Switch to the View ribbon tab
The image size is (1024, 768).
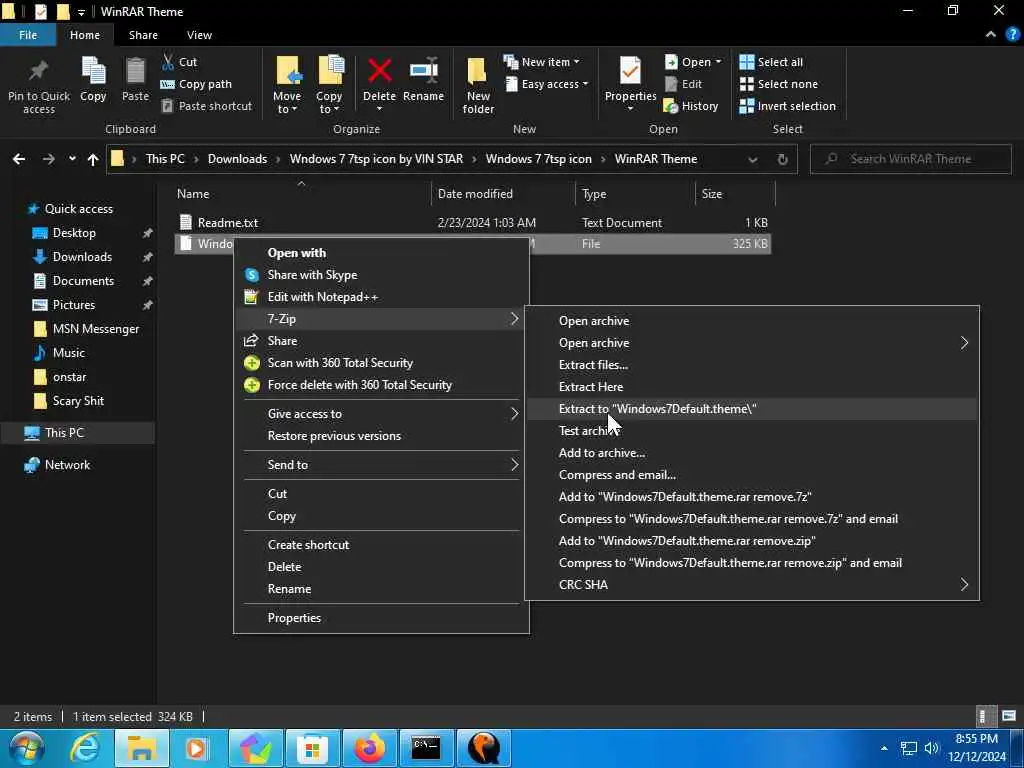pyautogui.click(x=199, y=35)
